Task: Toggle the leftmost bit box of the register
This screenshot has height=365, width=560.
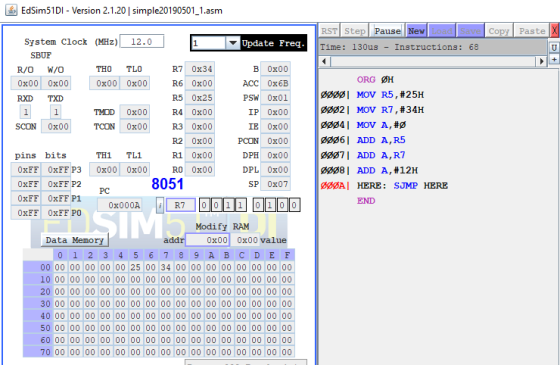Action: (x=204, y=205)
